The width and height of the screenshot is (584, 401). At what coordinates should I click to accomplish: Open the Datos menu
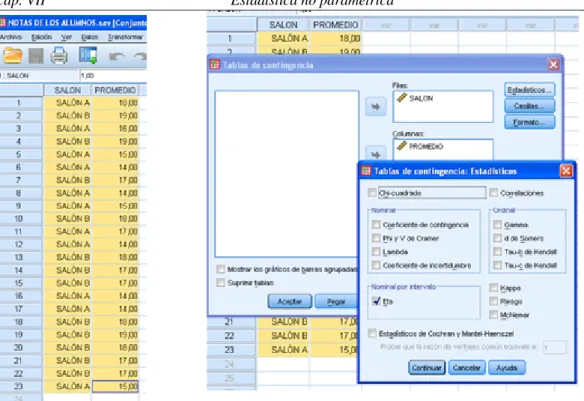point(90,37)
